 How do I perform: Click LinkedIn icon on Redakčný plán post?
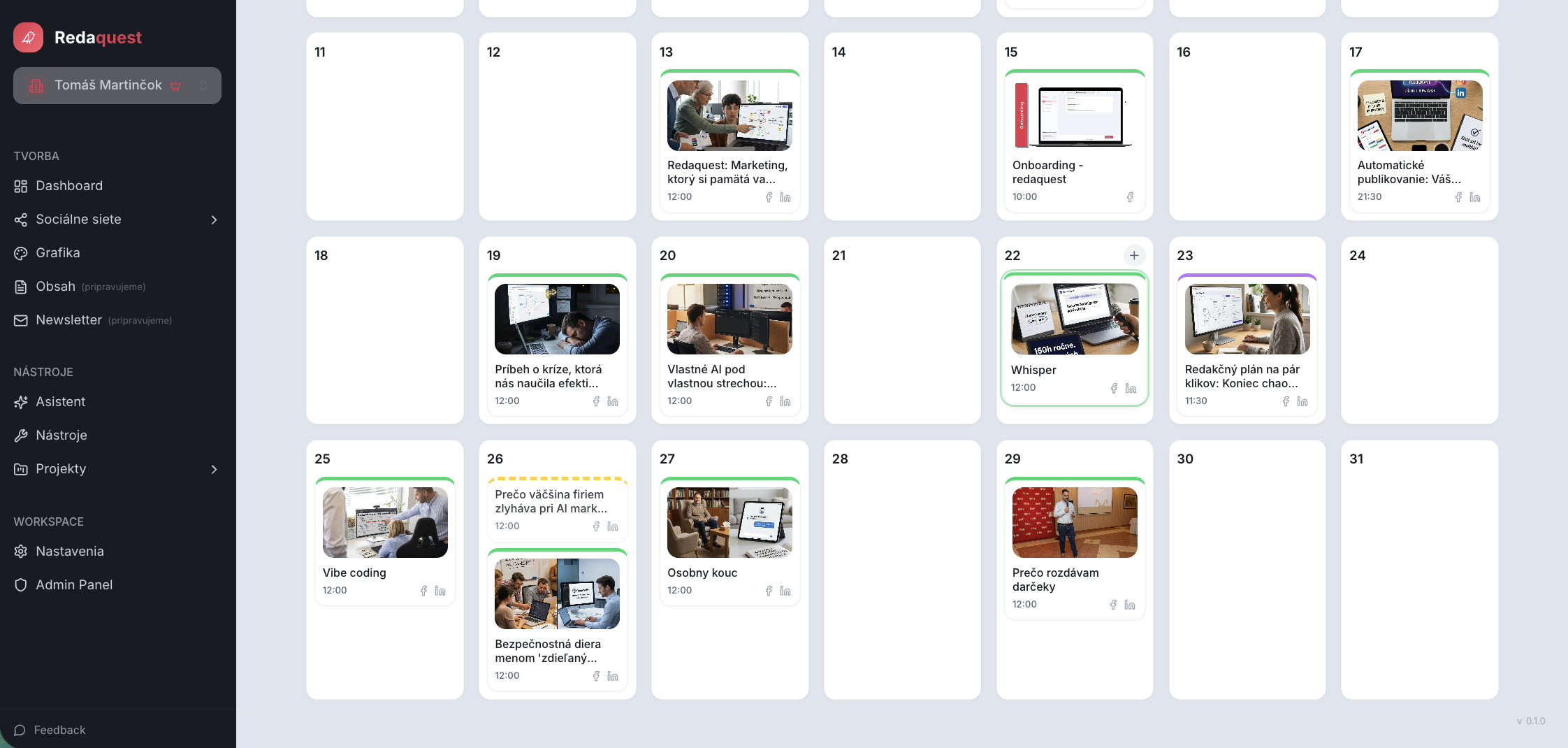(x=1302, y=401)
